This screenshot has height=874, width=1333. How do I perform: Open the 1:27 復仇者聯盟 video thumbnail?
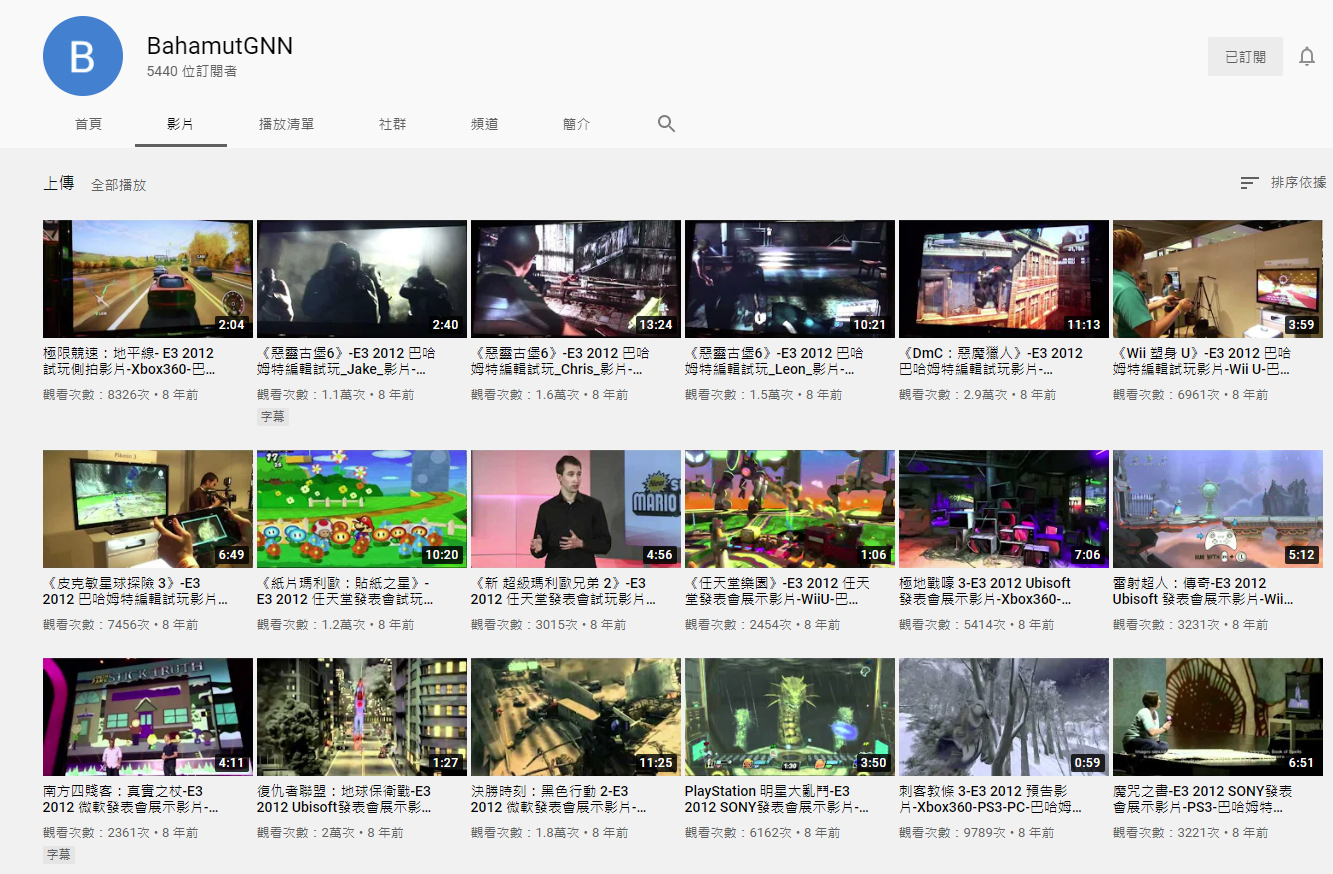tap(362, 717)
